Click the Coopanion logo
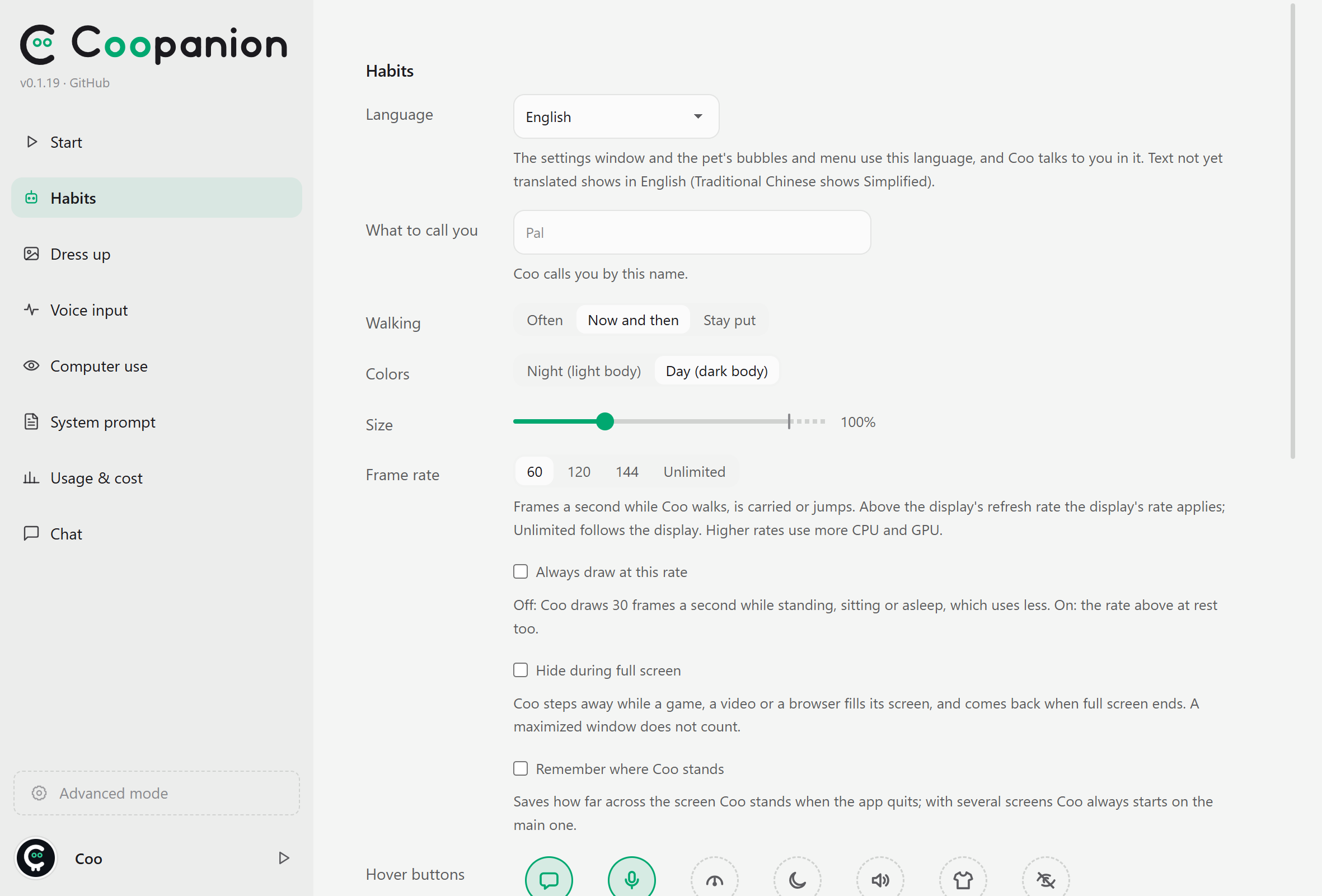This screenshot has height=896, width=1322. point(153,44)
